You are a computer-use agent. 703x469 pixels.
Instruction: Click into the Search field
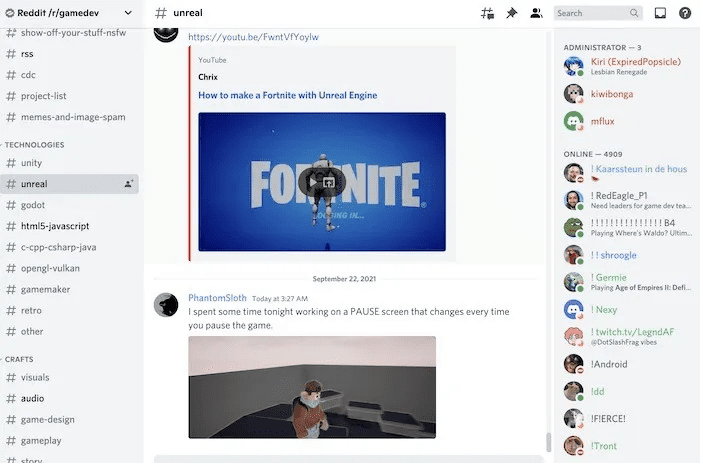(x=598, y=13)
